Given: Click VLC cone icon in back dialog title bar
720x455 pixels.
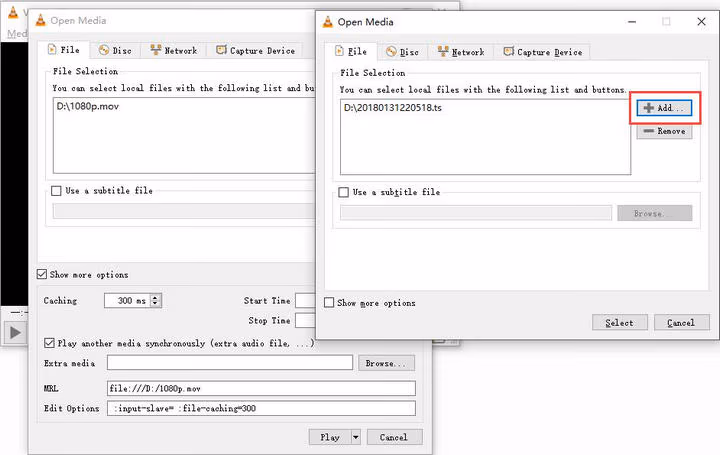Looking at the screenshot, I should pos(41,20).
